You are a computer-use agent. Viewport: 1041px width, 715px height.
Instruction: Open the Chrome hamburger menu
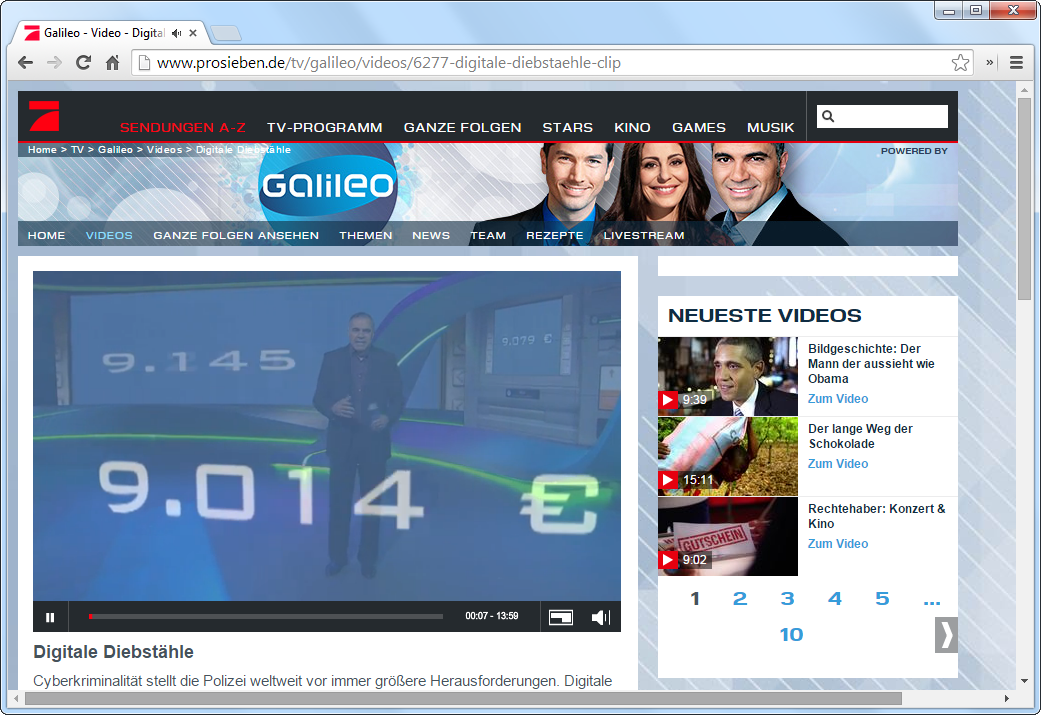(x=1016, y=62)
